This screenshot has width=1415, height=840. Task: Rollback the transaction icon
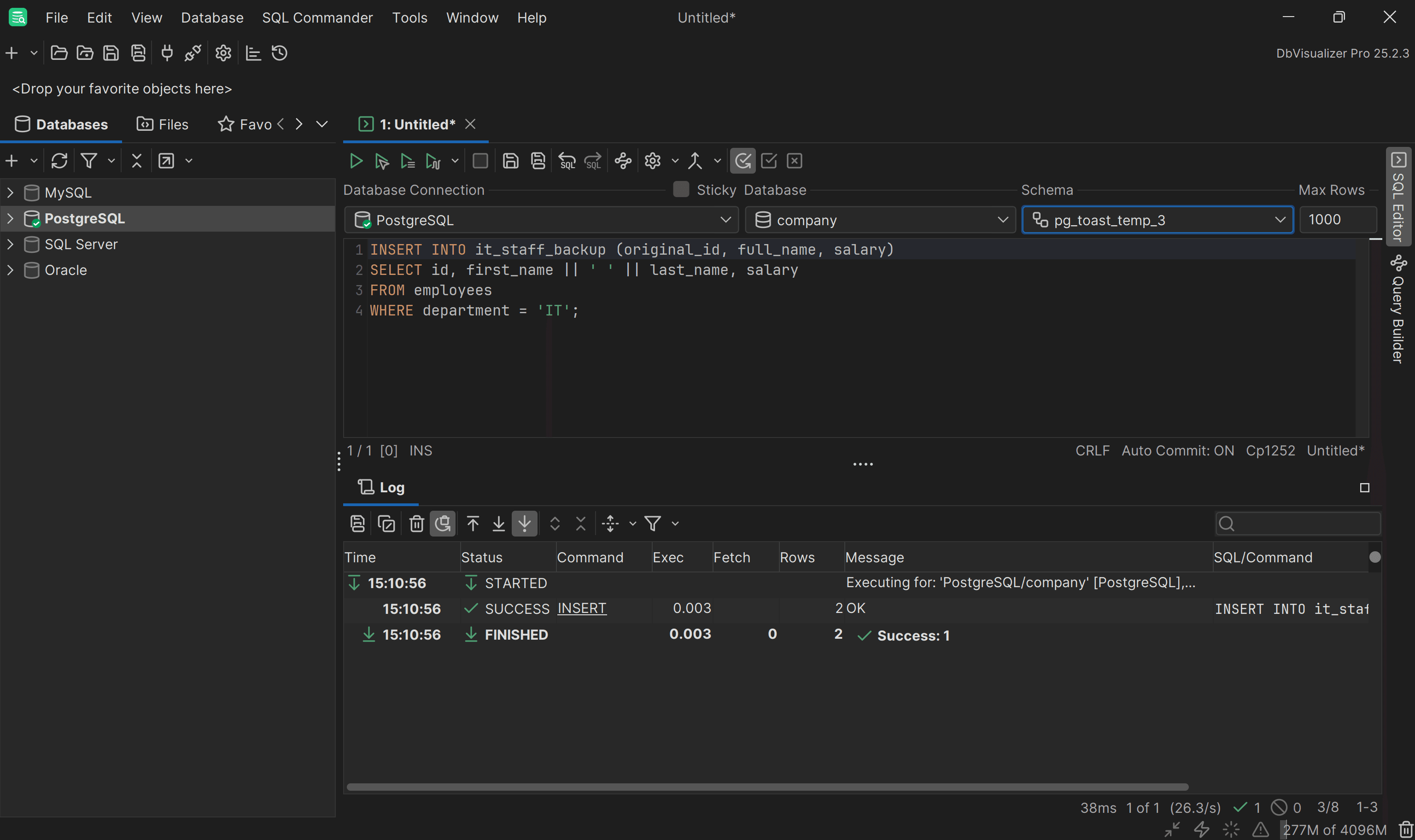point(795,161)
